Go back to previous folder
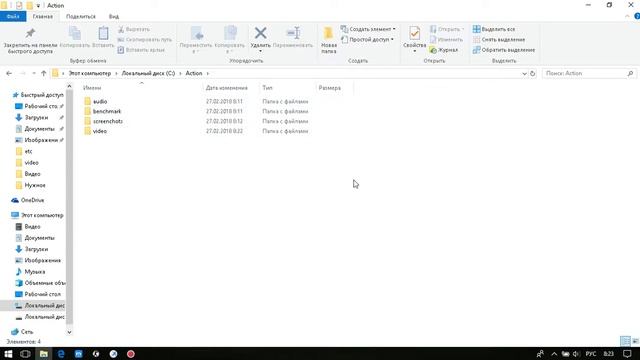Screen dimensions: 640x360 click(9, 73)
